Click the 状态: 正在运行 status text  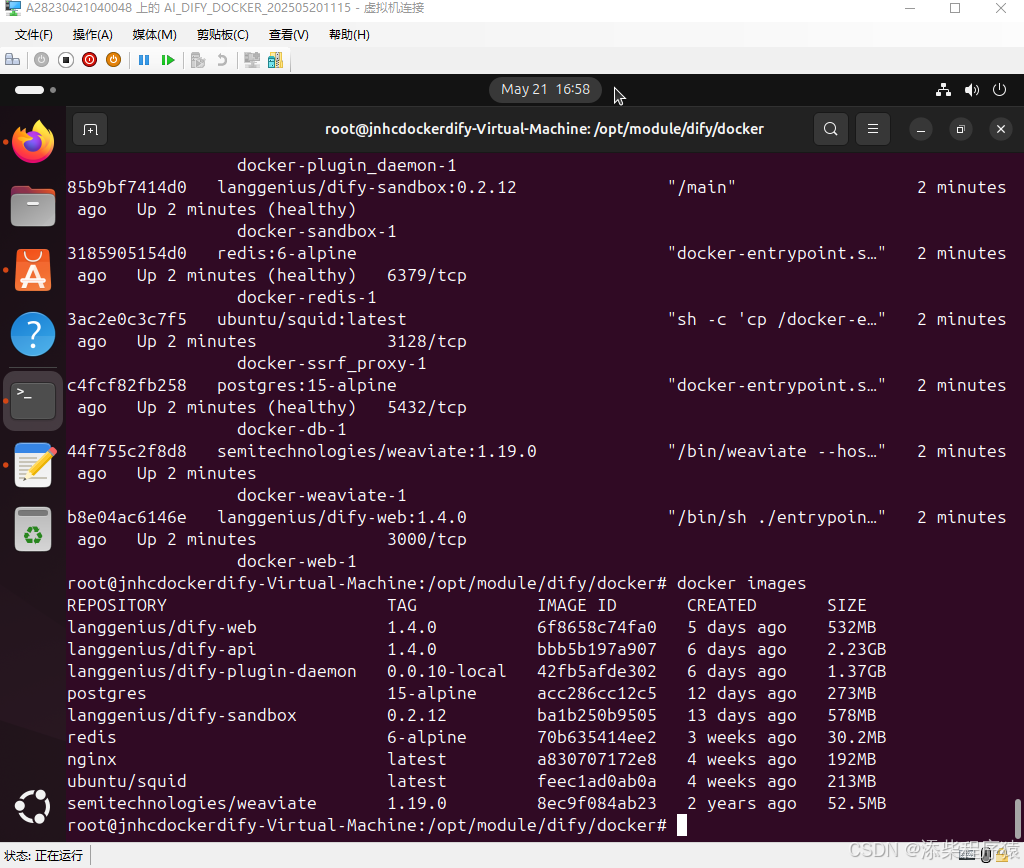(x=44, y=856)
